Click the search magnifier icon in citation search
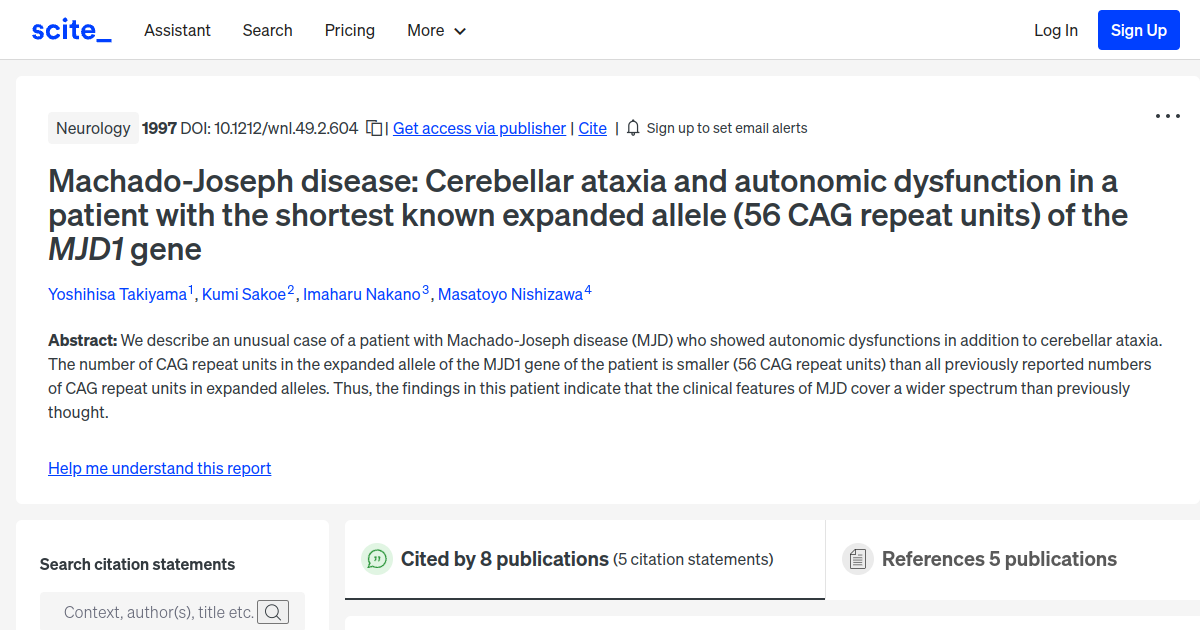 [x=273, y=612]
